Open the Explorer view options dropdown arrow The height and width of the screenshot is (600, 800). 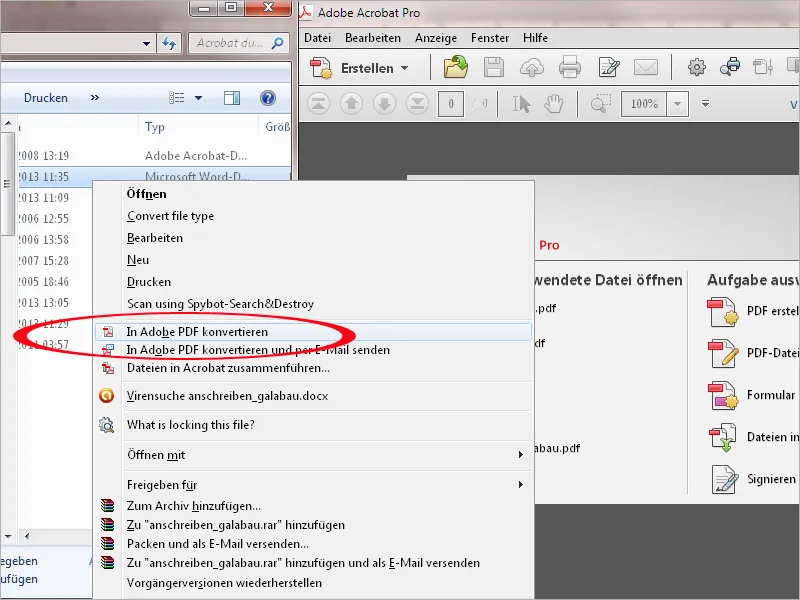[198, 98]
